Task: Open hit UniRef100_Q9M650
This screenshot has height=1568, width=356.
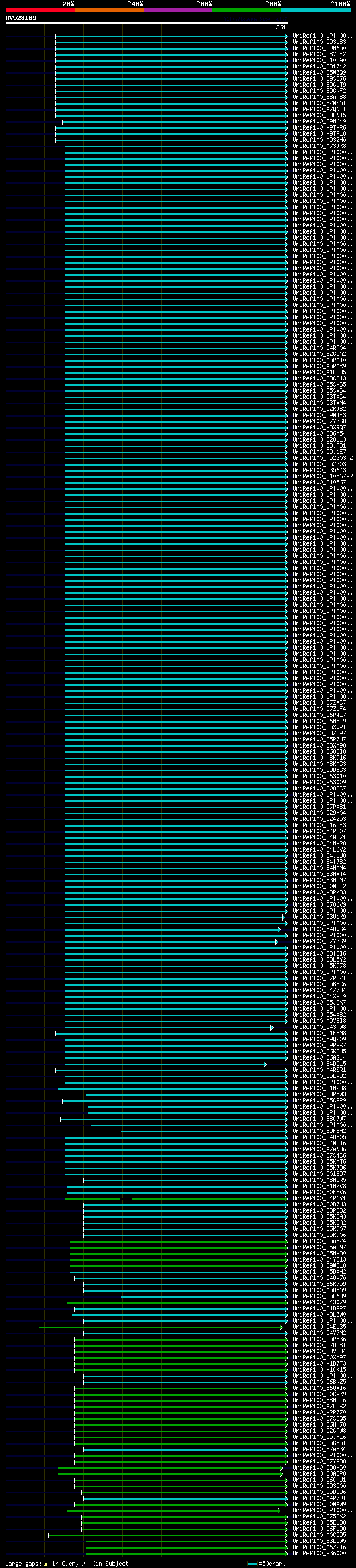Action: pyautogui.click(x=319, y=48)
